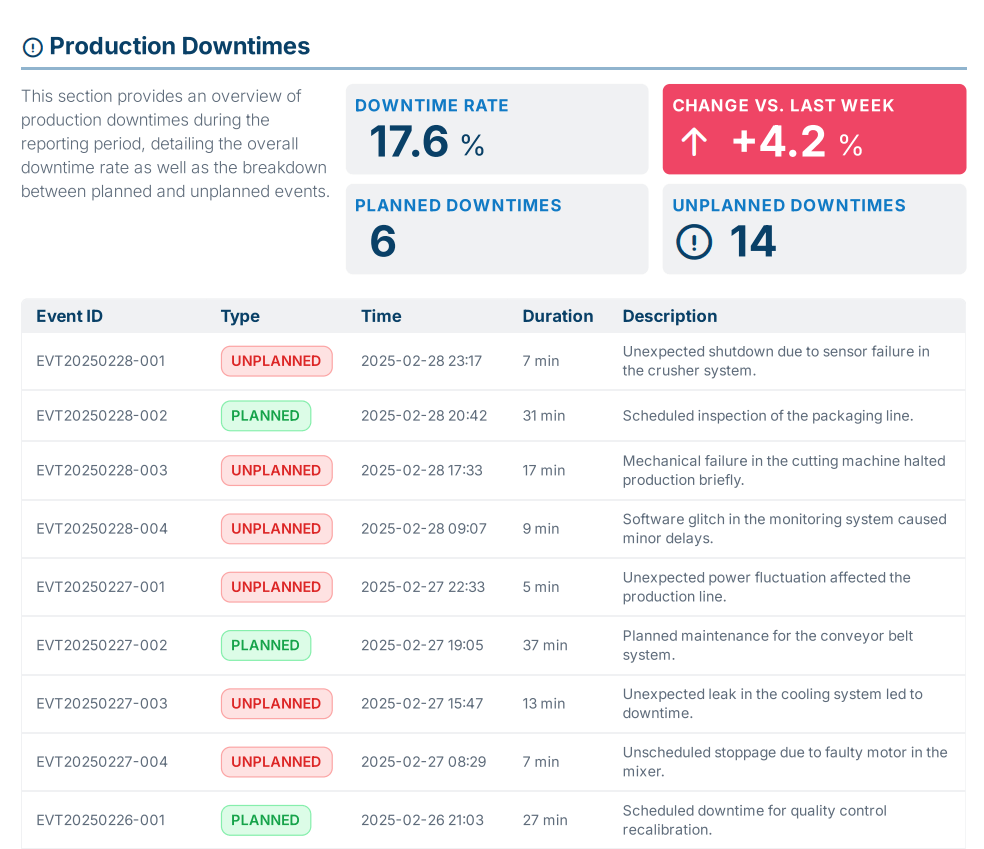The image size is (984, 849).
Task: Click the Downtime Rate 17.6 % card
Action: tap(496, 129)
